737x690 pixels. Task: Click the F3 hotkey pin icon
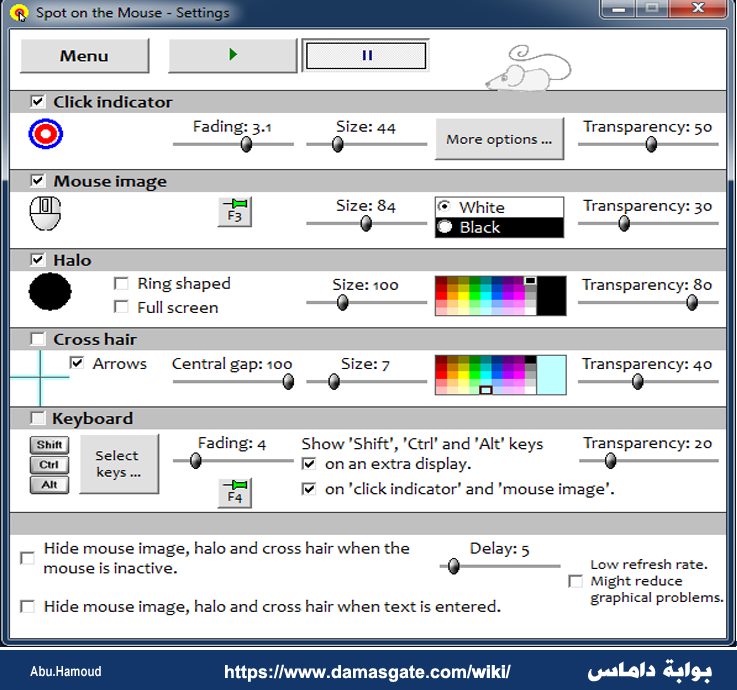point(235,212)
